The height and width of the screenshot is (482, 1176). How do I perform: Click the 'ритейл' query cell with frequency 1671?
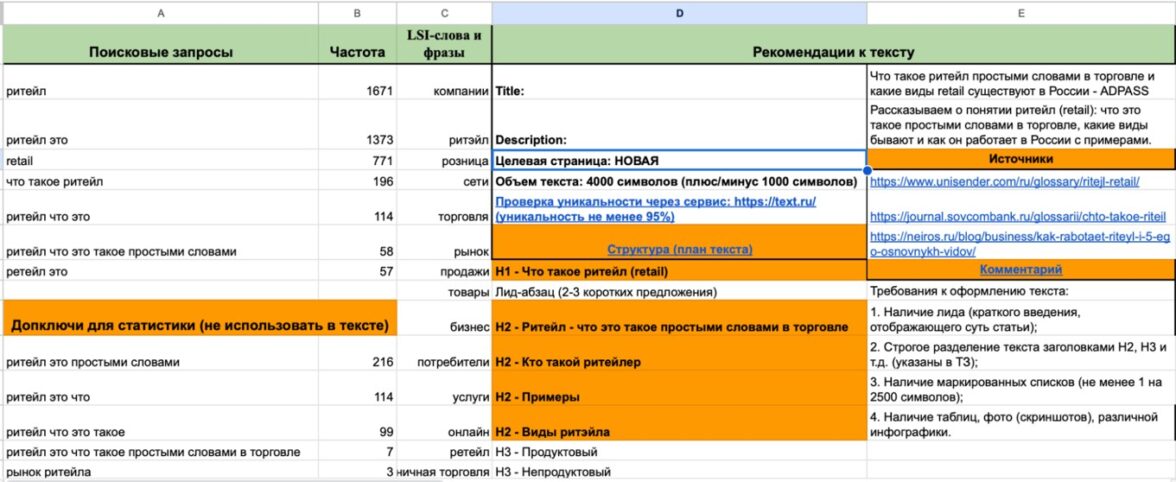[161, 83]
